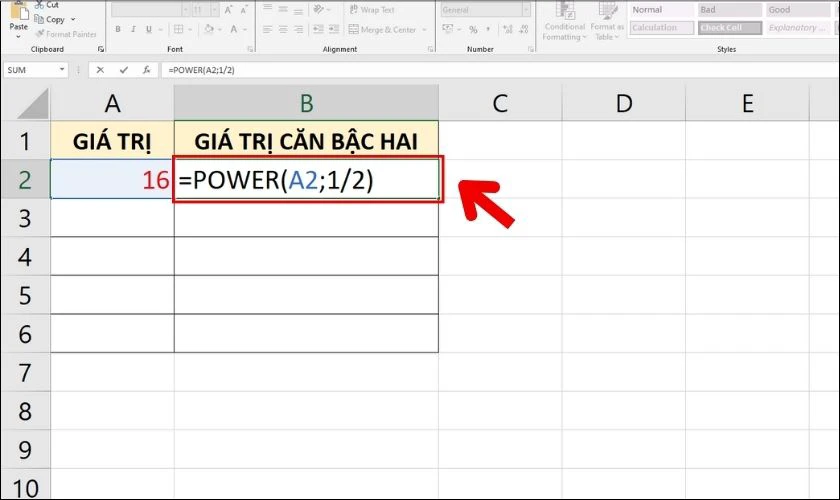The image size is (840, 500).
Task: Click the Decrease Decimal icon
Action: click(x=524, y=29)
